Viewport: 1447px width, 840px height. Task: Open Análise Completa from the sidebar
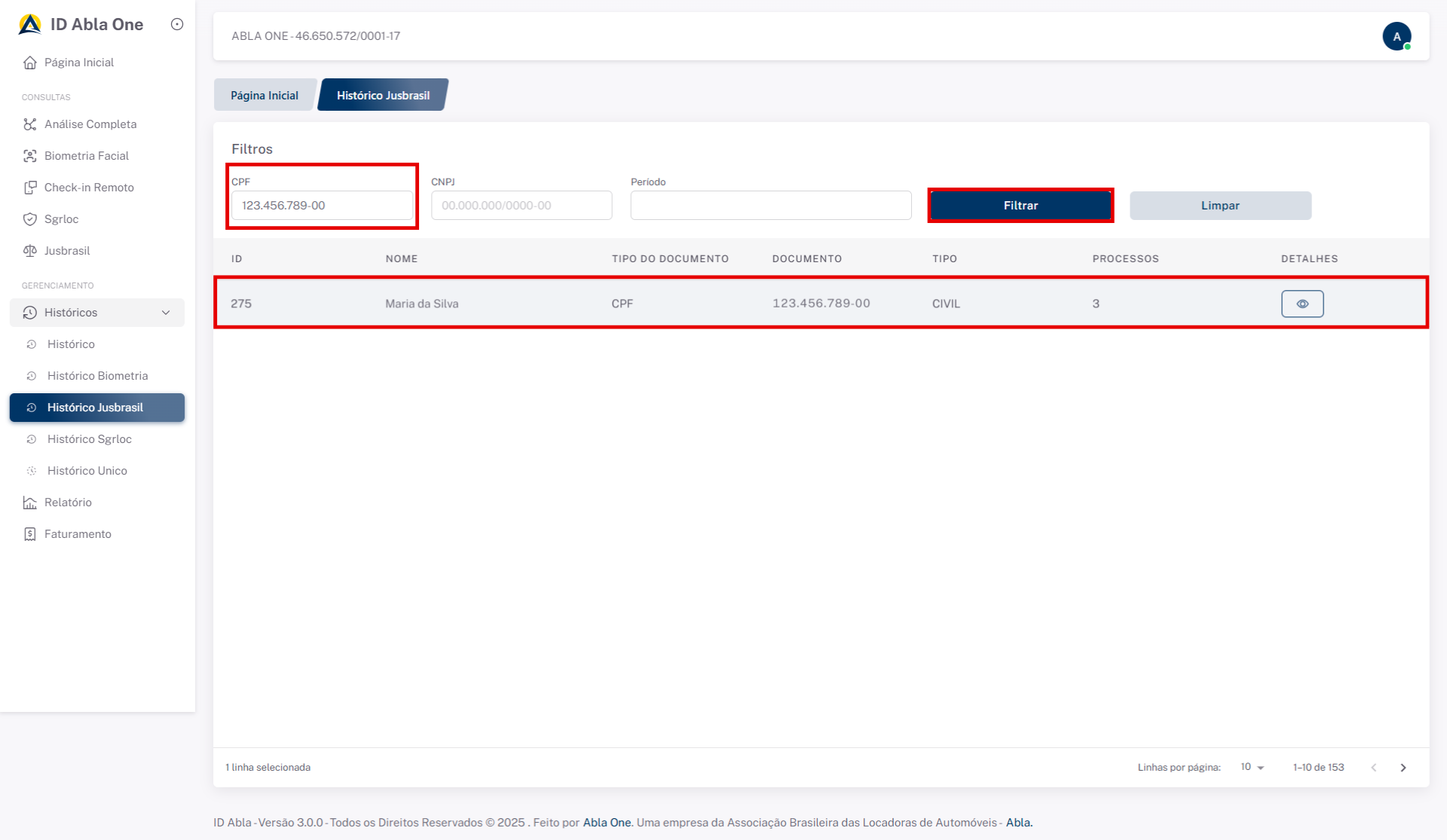90,124
